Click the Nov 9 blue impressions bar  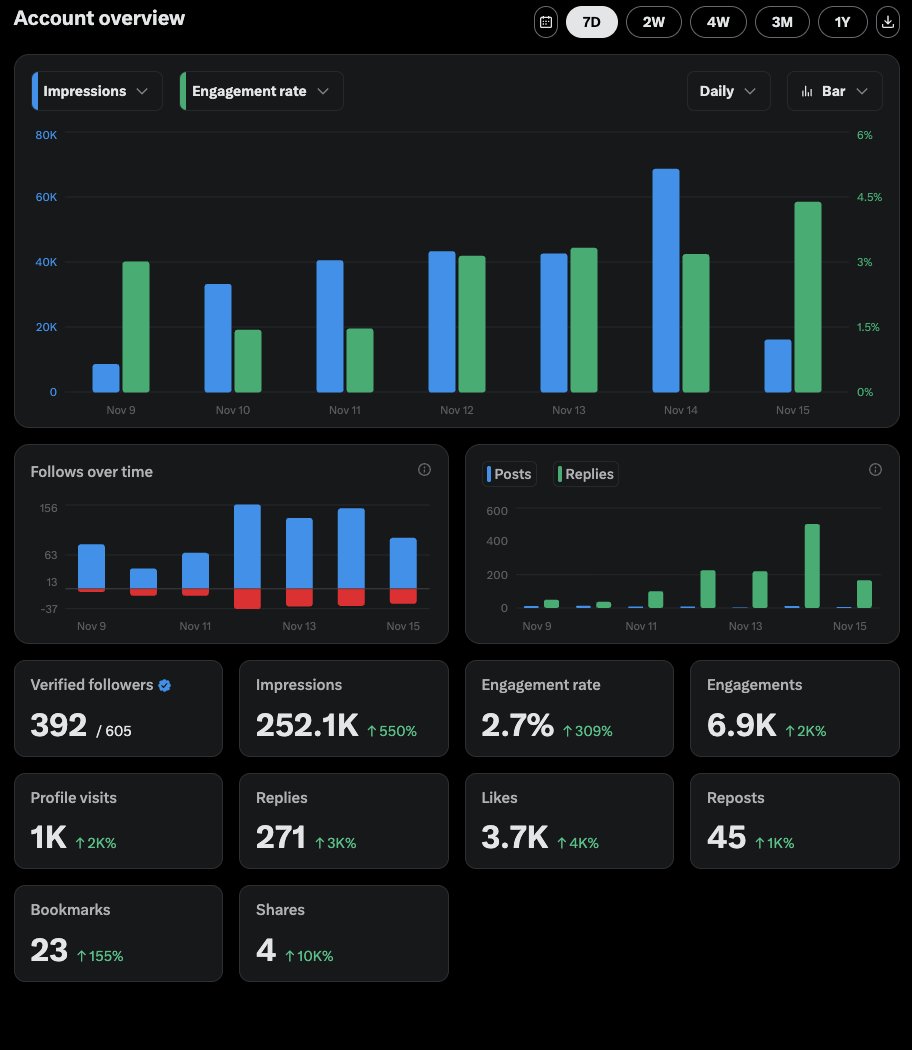click(x=106, y=378)
